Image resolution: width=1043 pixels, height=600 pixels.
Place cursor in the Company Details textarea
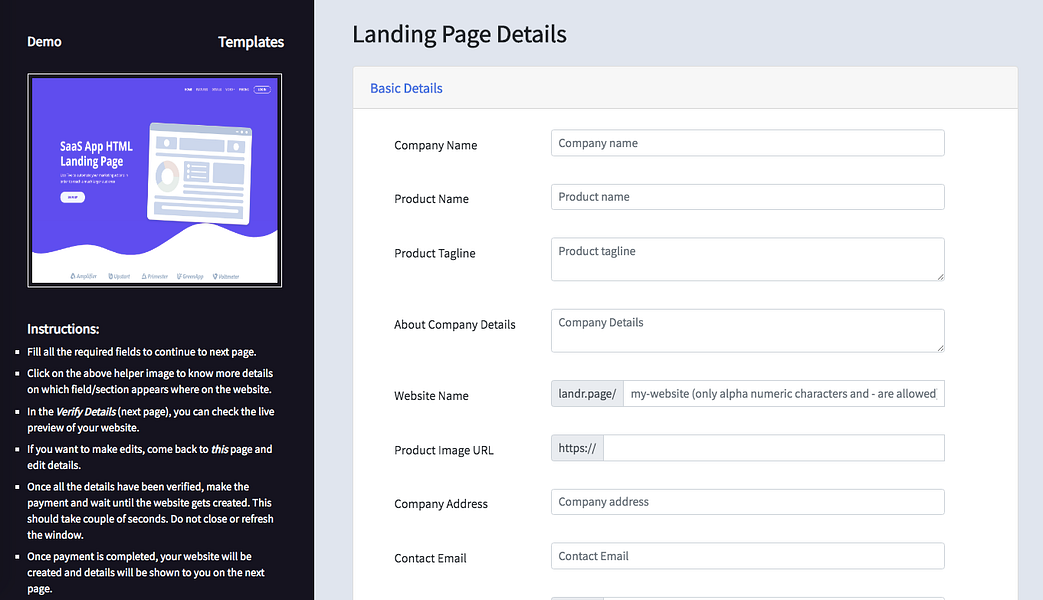(x=748, y=331)
